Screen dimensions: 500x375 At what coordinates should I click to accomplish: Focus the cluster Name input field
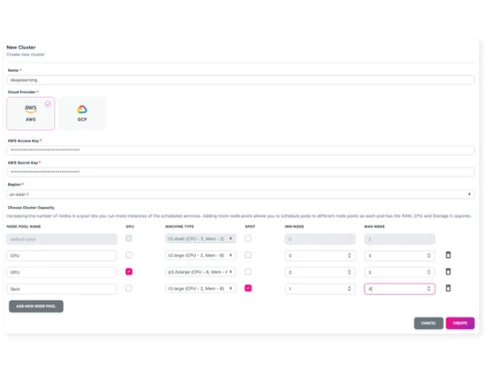(x=240, y=80)
